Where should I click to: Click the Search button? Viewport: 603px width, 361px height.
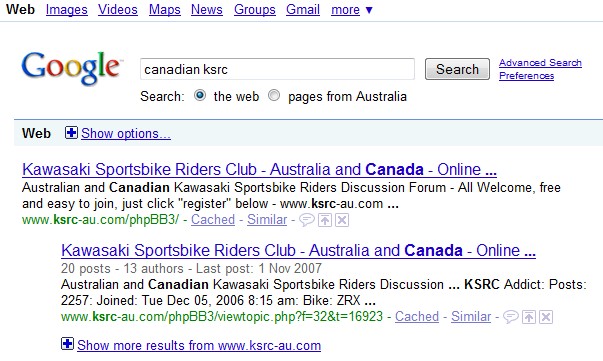457,69
